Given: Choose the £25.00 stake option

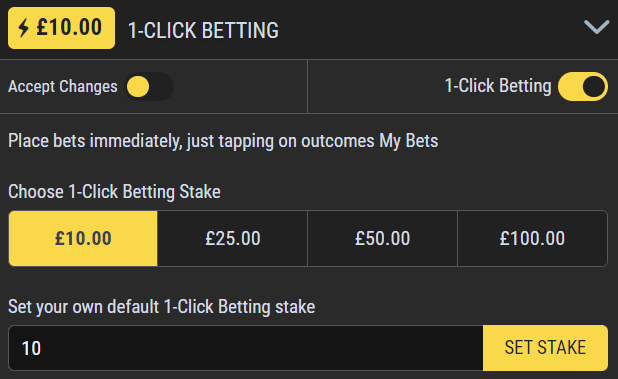Looking at the screenshot, I should click(233, 238).
